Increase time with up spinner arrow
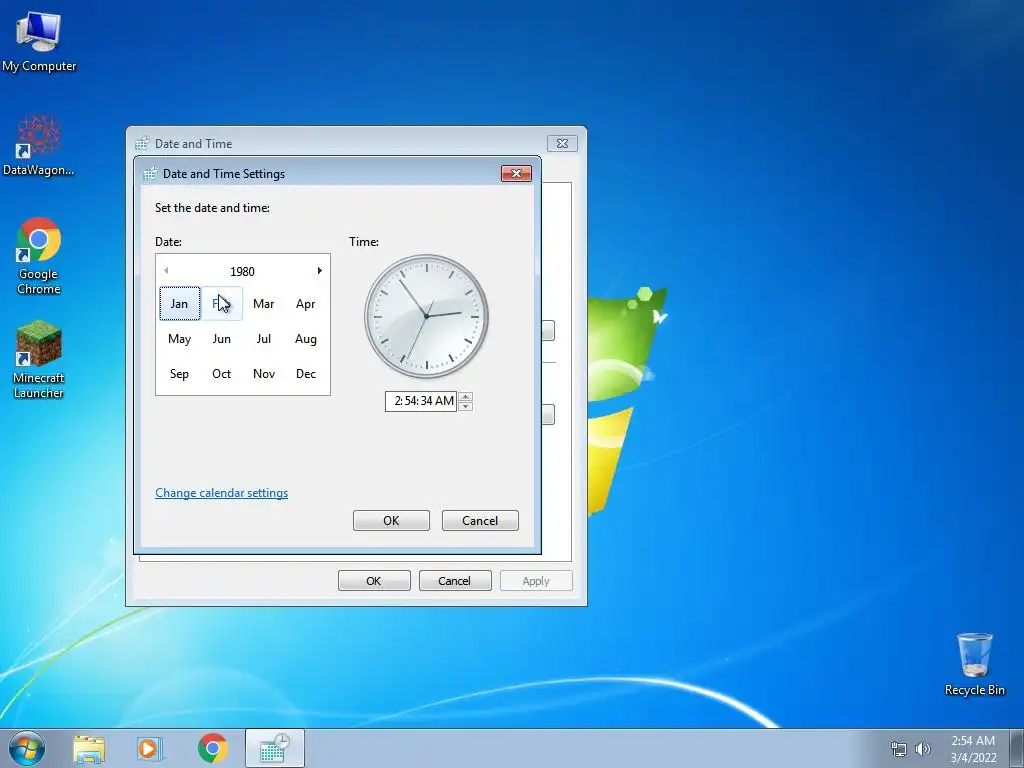 click(x=465, y=396)
